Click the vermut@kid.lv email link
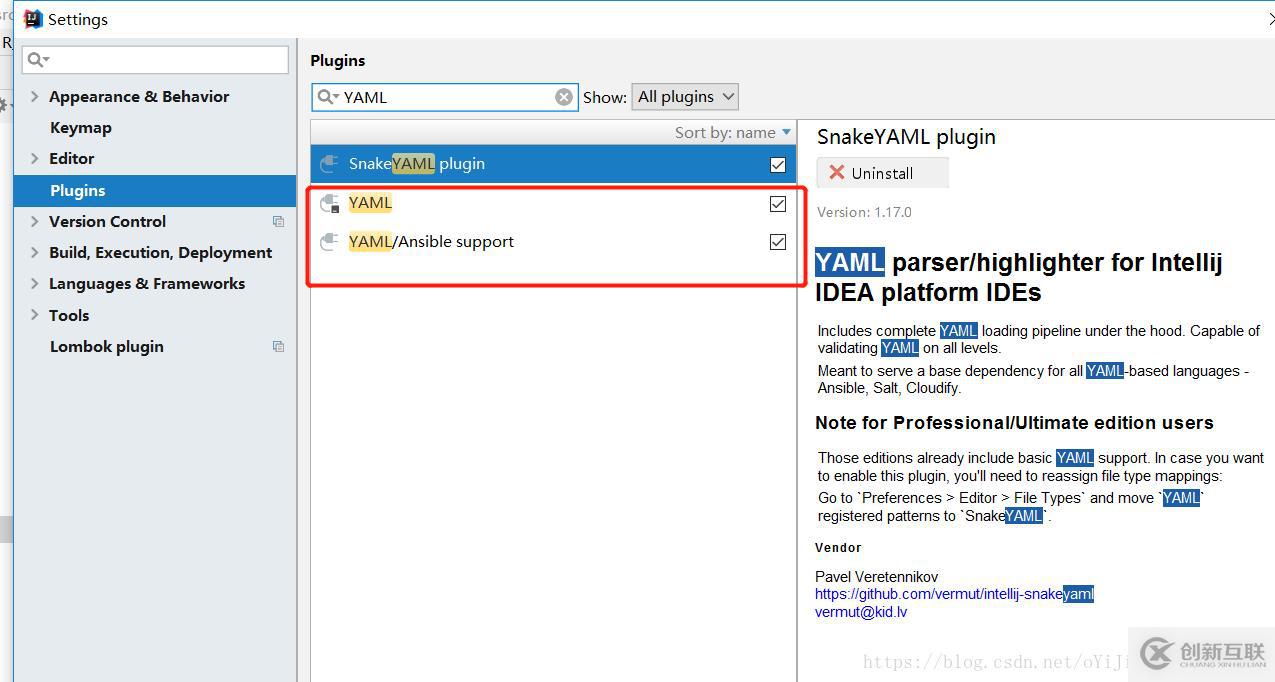Image resolution: width=1275 pixels, height=682 pixels. coord(860,611)
